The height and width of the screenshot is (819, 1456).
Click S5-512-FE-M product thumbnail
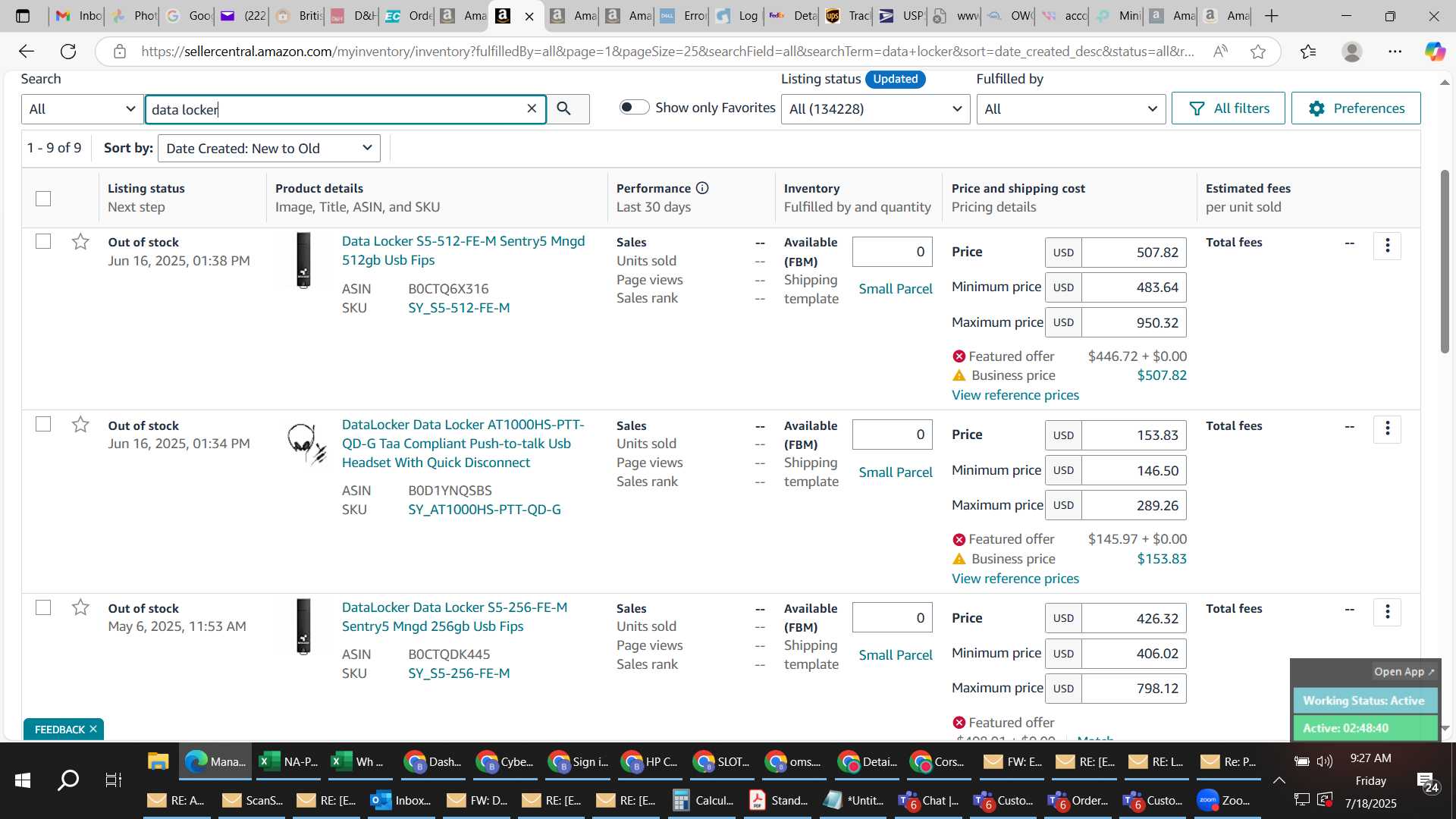303,260
